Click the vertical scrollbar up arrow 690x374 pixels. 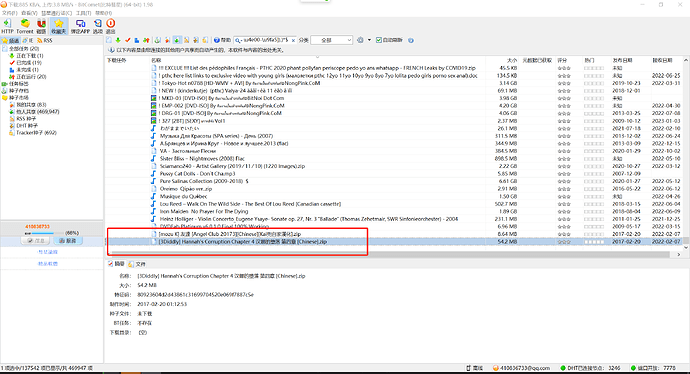click(686, 60)
